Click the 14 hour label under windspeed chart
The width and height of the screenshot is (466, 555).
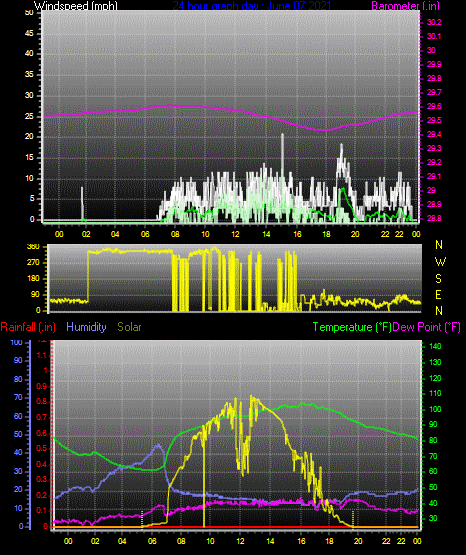(266, 234)
